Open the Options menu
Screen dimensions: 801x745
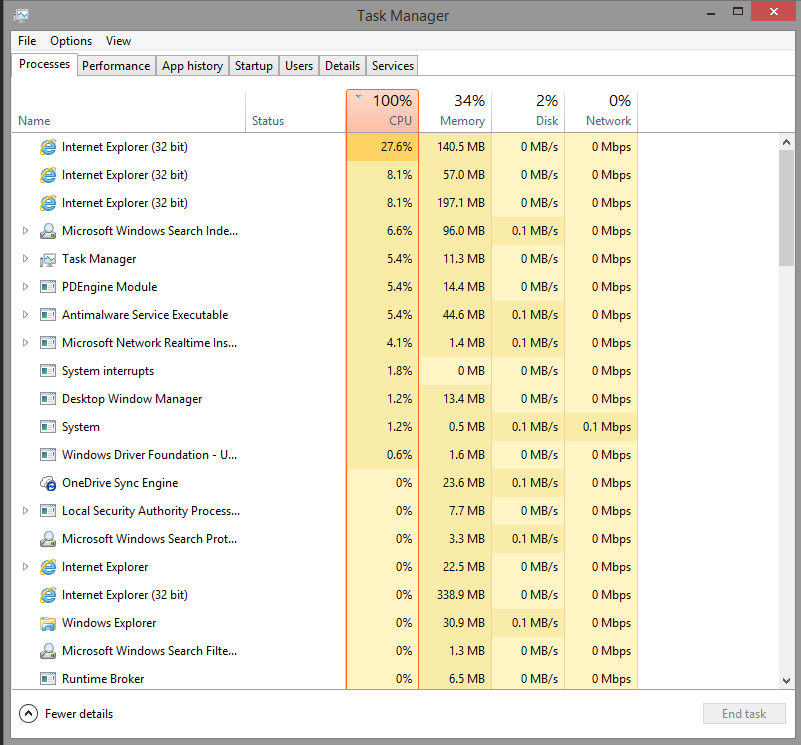coord(71,41)
